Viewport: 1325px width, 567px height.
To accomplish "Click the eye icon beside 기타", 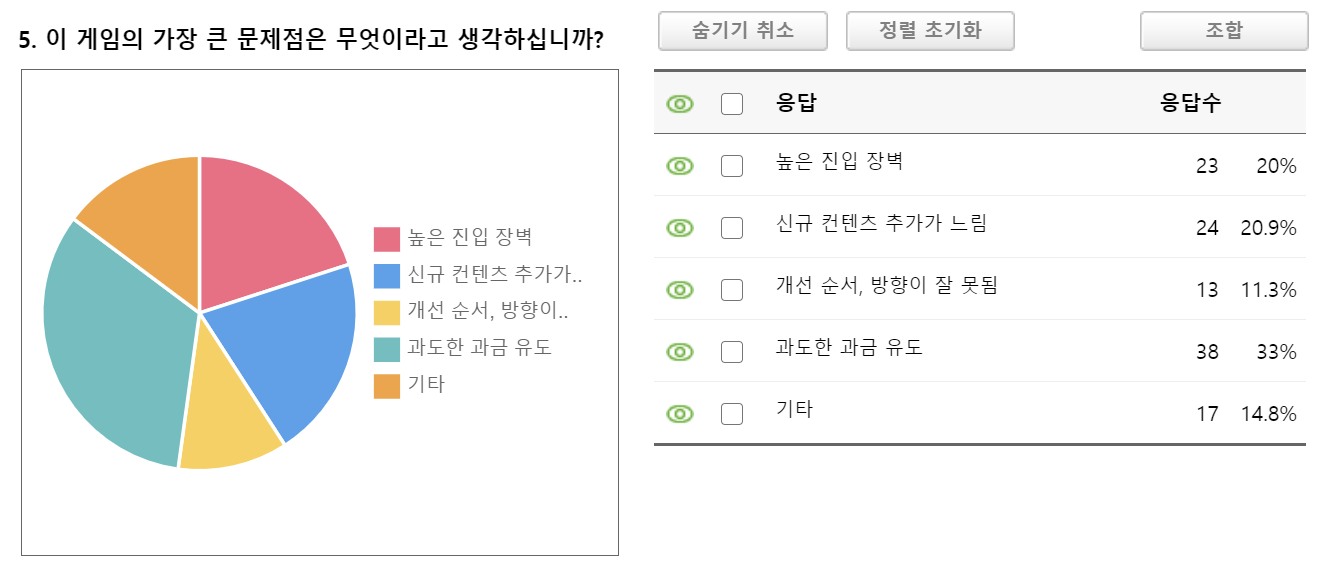I will click(x=680, y=414).
